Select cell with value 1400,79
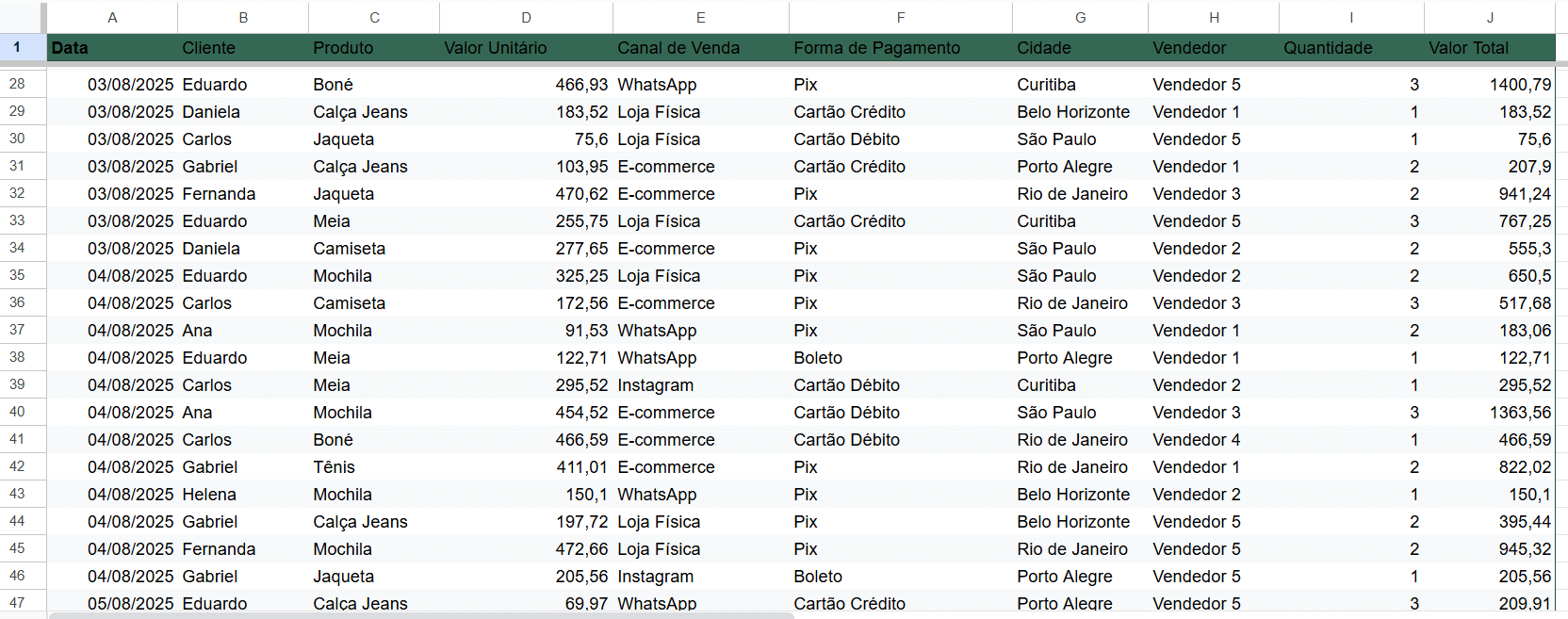The image size is (1568, 619). [1490, 84]
